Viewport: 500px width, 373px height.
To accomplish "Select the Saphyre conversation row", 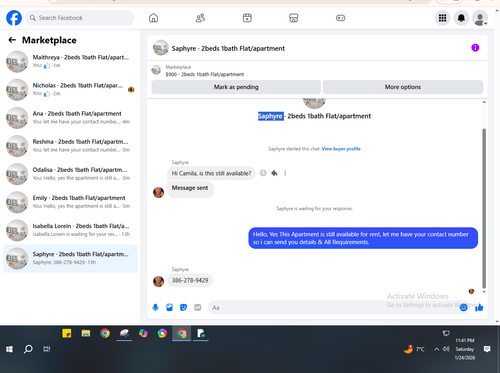I will [x=70, y=258].
